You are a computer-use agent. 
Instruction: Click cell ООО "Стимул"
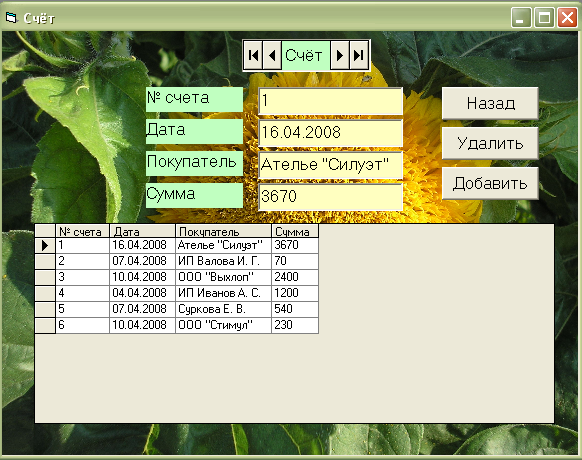(223, 325)
